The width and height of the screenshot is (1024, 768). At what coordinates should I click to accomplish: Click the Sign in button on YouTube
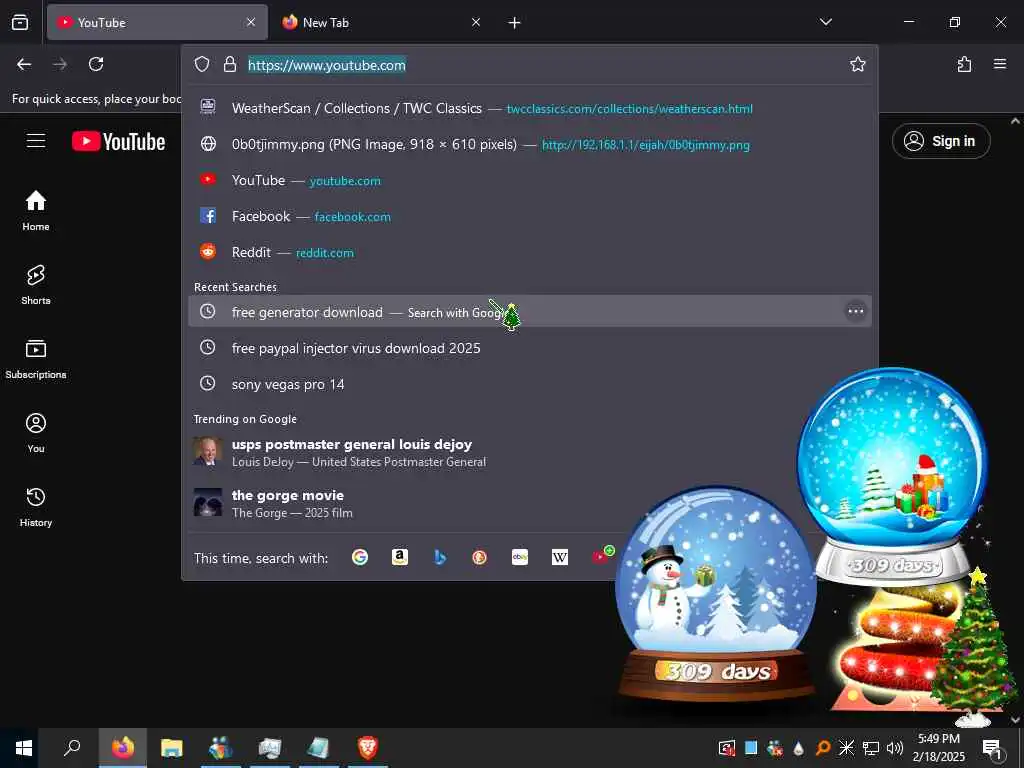coord(941,141)
